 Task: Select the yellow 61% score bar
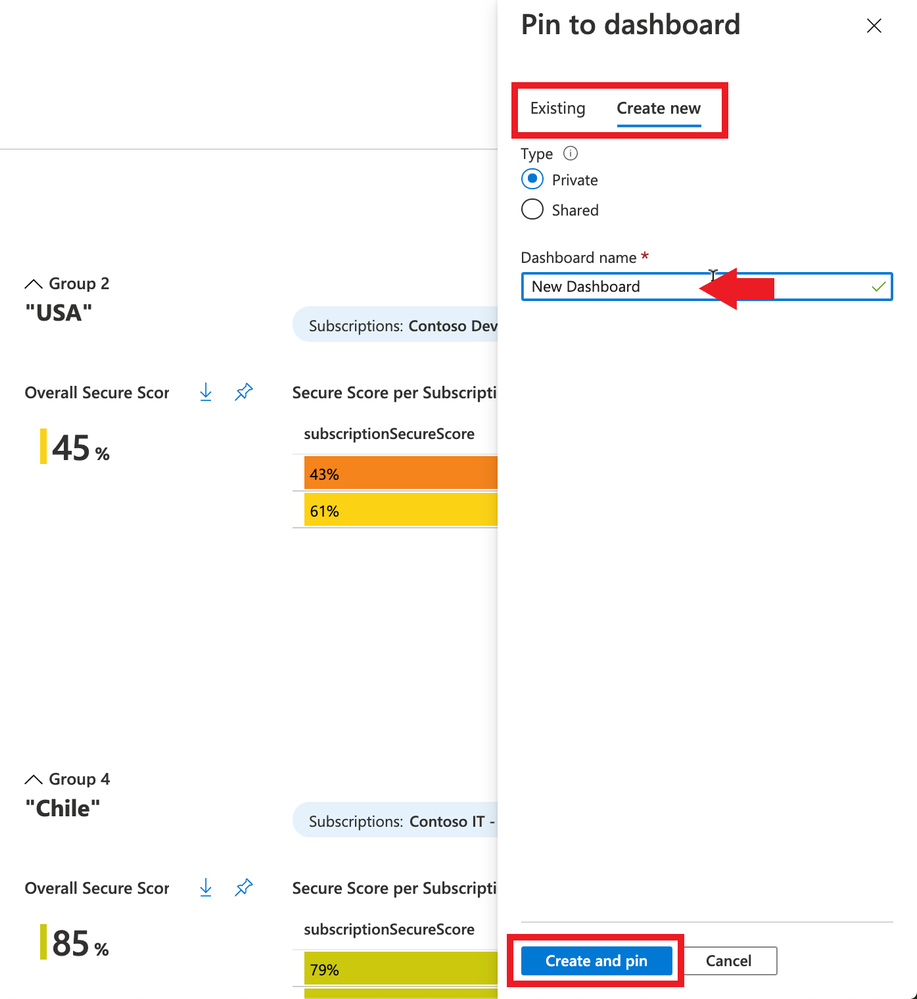(x=400, y=510)
